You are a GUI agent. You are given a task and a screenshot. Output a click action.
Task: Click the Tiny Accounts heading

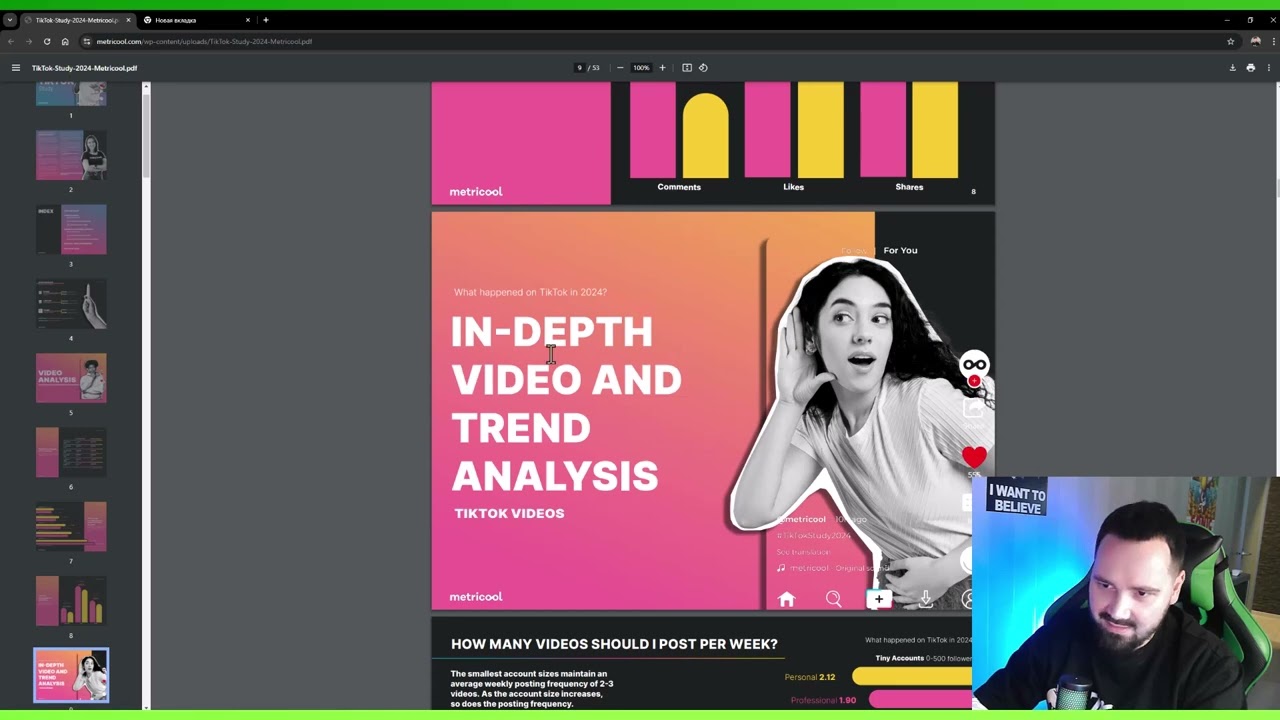[x=900, y=658]
